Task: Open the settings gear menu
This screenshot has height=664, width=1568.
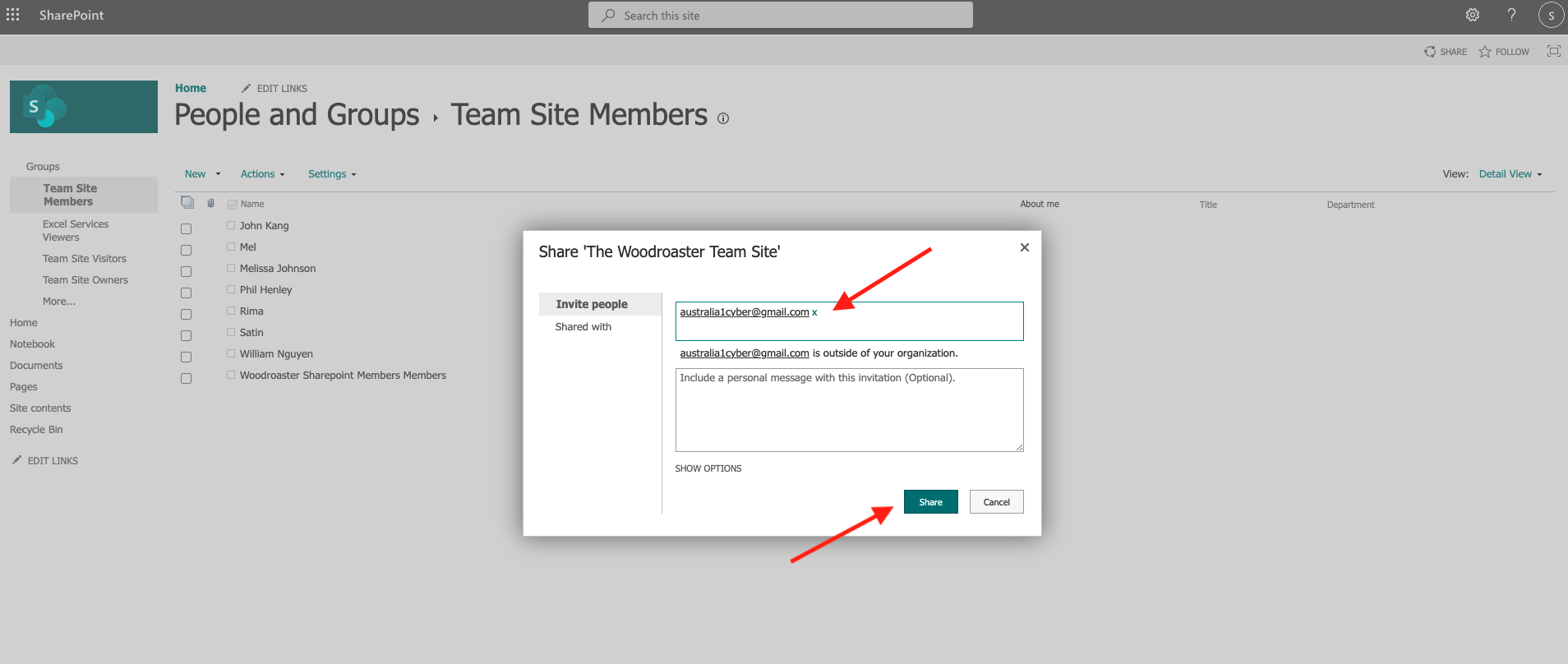Action: pos(1473,15)
